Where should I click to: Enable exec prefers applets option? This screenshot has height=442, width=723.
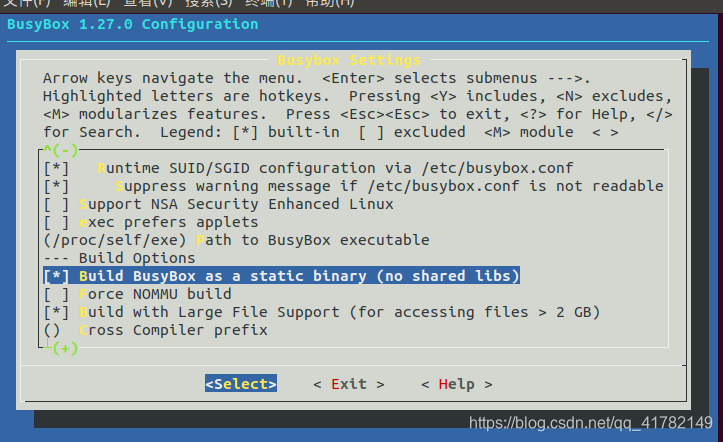pos(56,222)
